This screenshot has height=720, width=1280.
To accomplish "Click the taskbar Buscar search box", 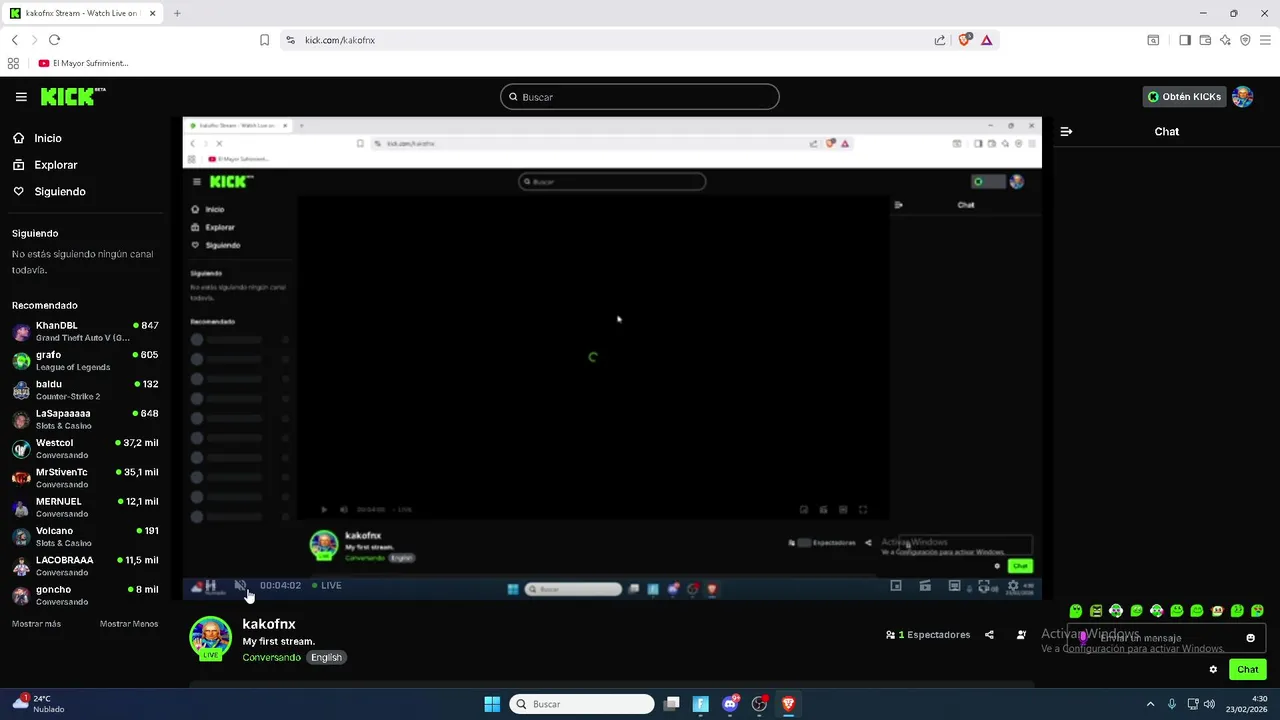I will coord(582,704).
